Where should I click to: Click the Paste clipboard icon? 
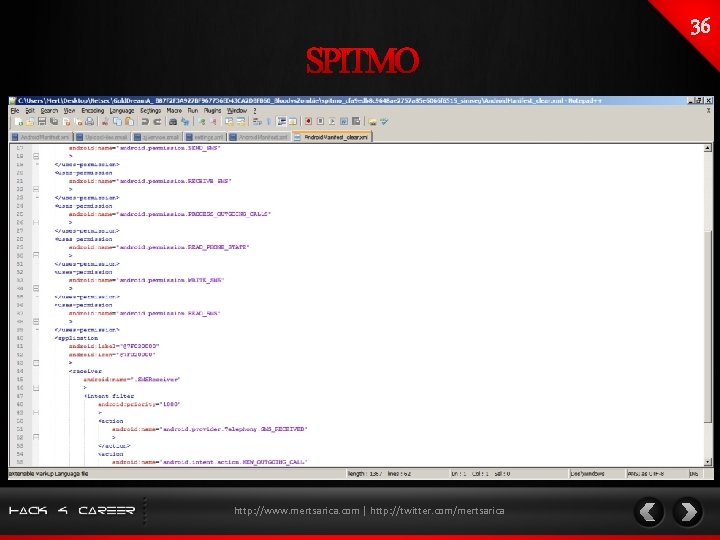pyautogui.click(x=129, y=122)
